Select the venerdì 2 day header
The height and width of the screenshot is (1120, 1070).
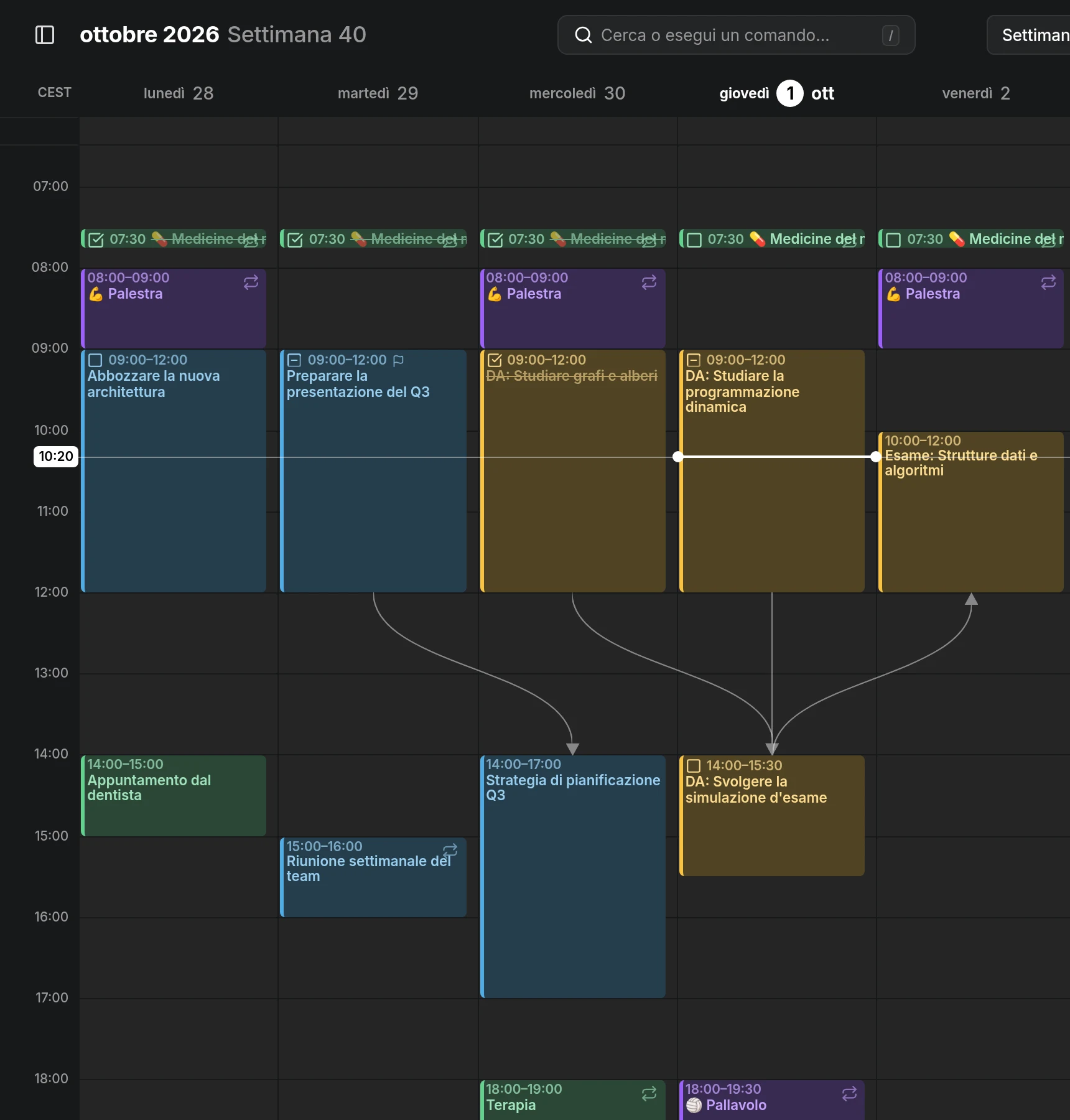tap(976, 93)
